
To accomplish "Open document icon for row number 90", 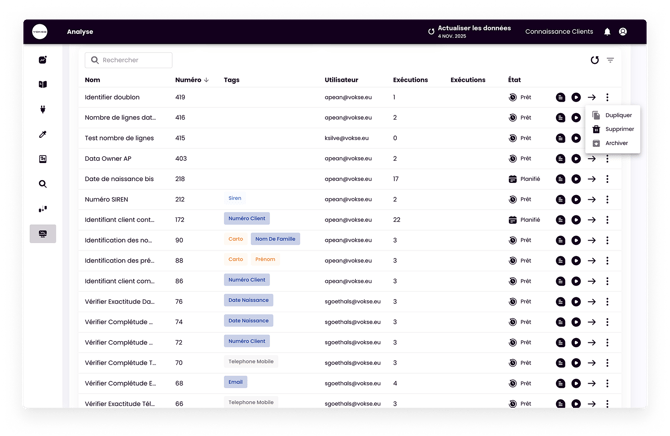I will [561, 240].
